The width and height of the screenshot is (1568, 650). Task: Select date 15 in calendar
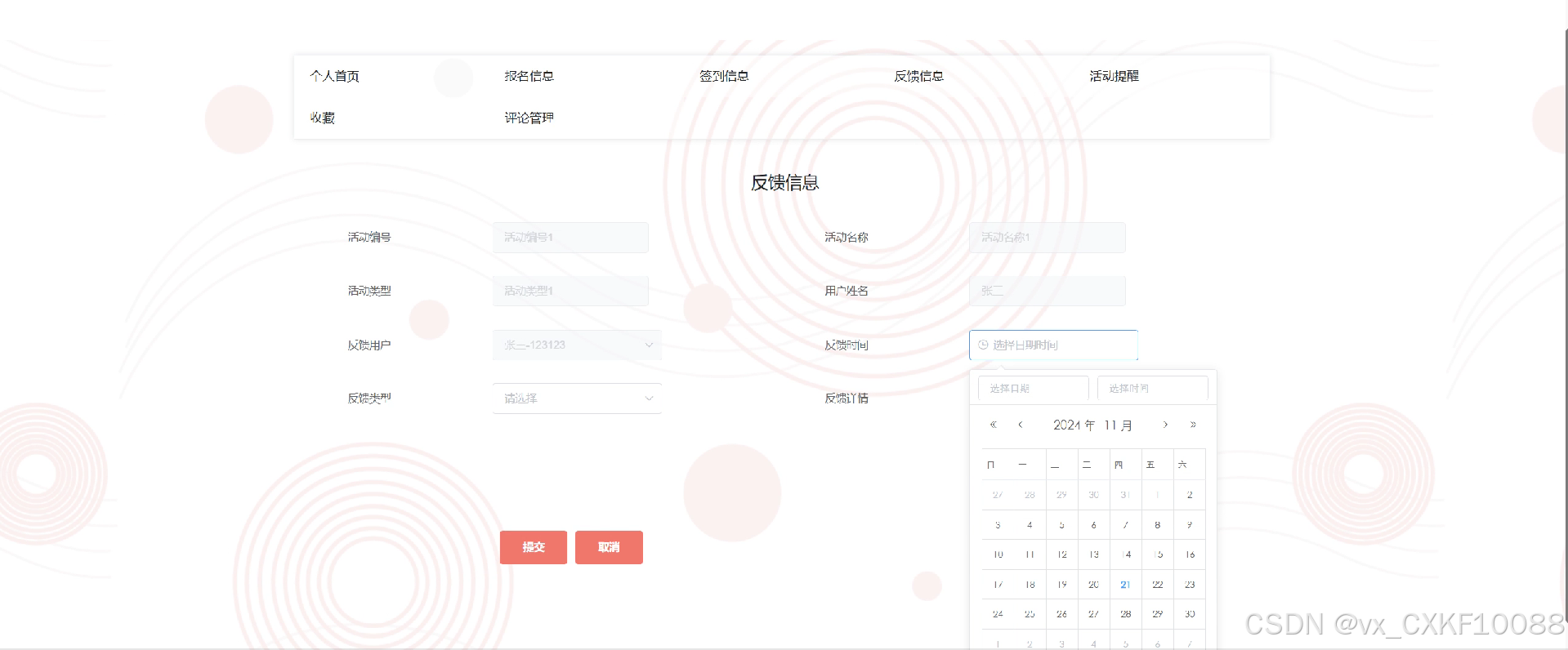[1158, 554]
